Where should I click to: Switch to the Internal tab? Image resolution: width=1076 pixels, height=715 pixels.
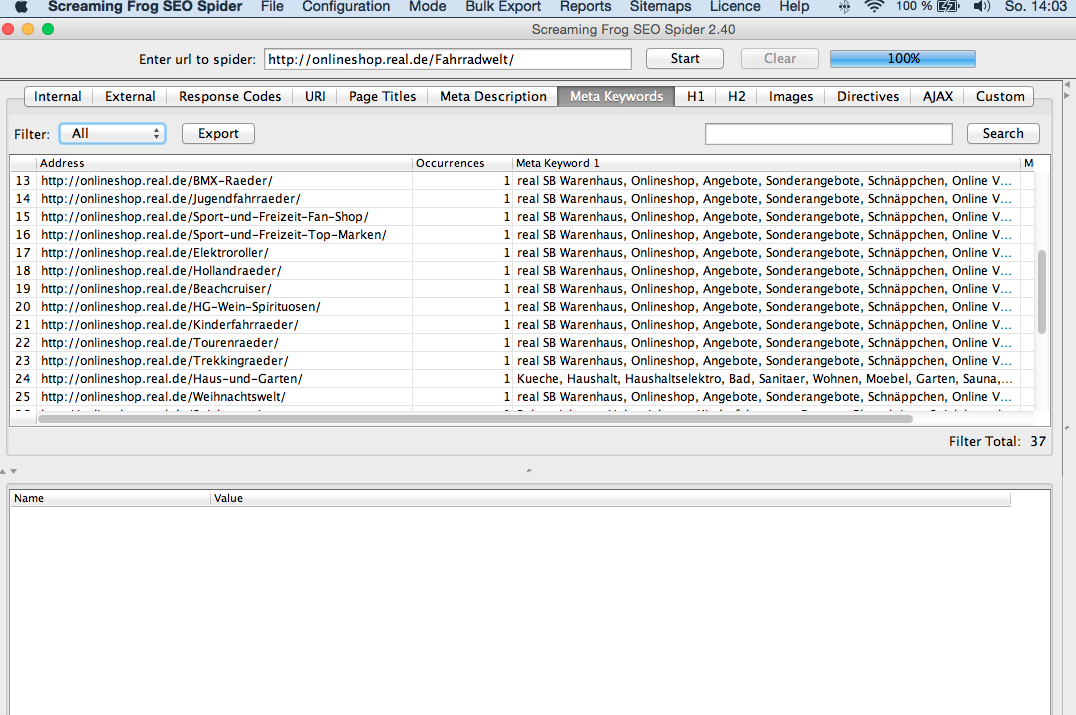click(58, 97)
